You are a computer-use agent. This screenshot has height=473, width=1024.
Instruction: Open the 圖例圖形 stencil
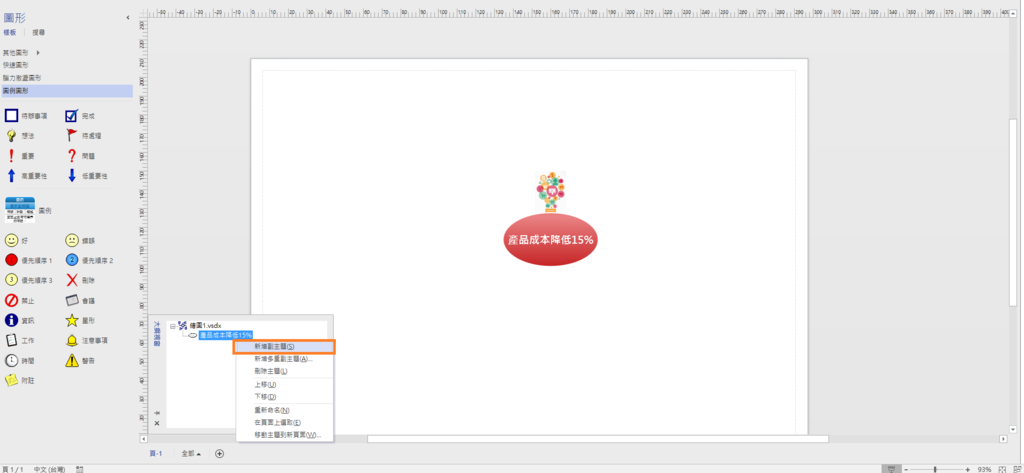[x=67, y=91]
